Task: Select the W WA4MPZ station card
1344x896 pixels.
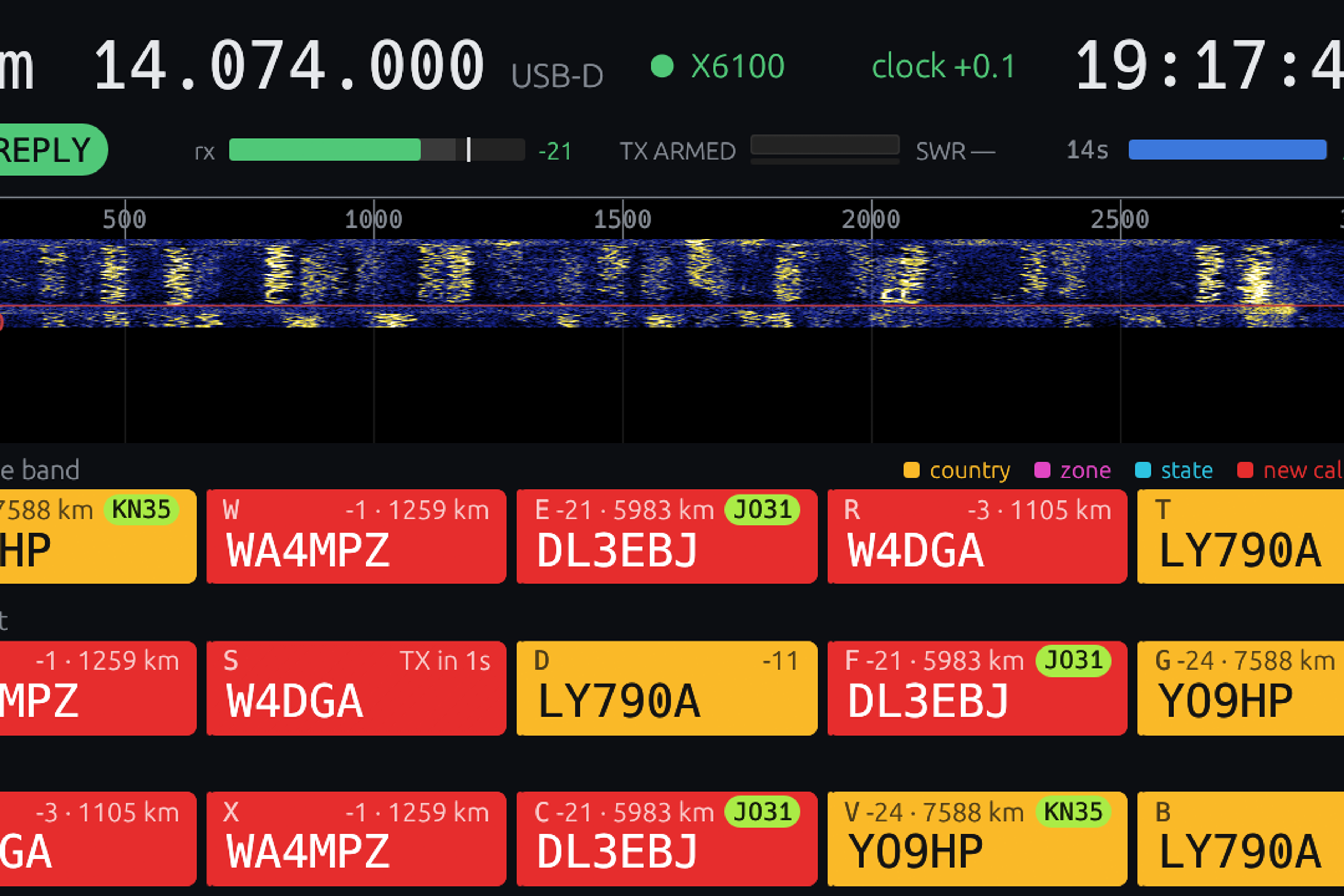Action: click(357, 537)
